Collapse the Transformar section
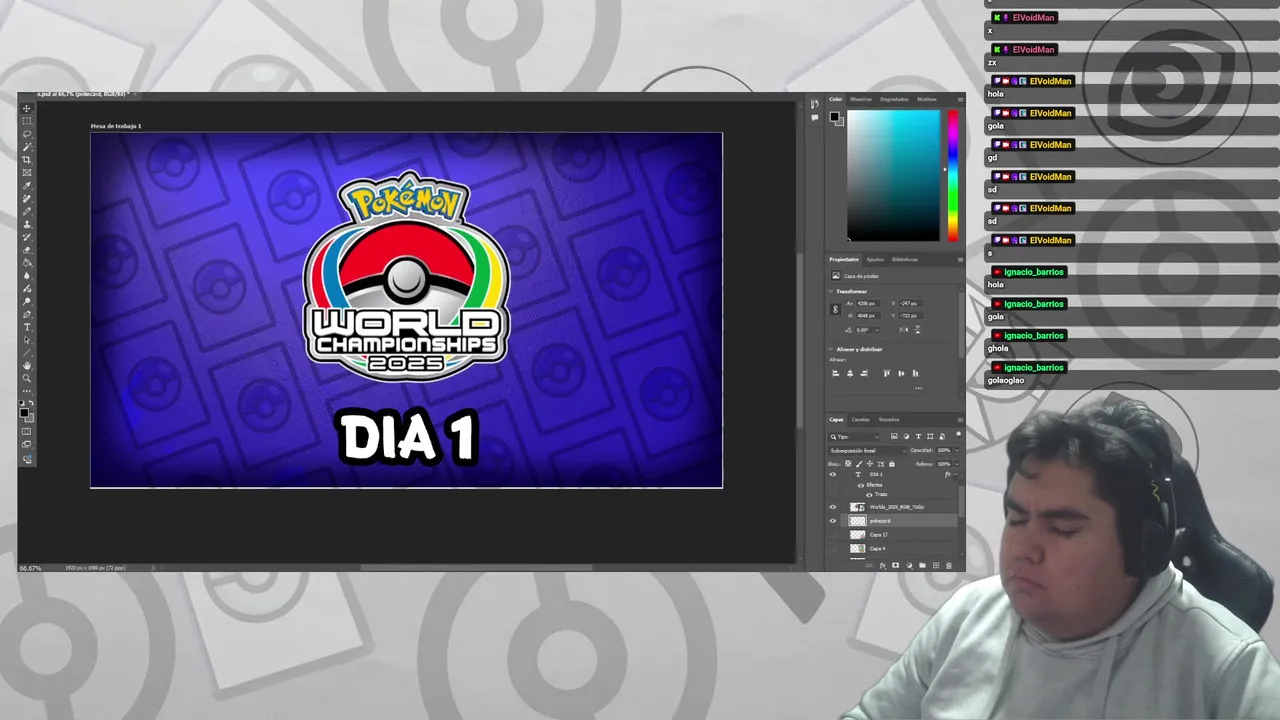Viewport: 1280px width, 720px height. coord(830,291)
